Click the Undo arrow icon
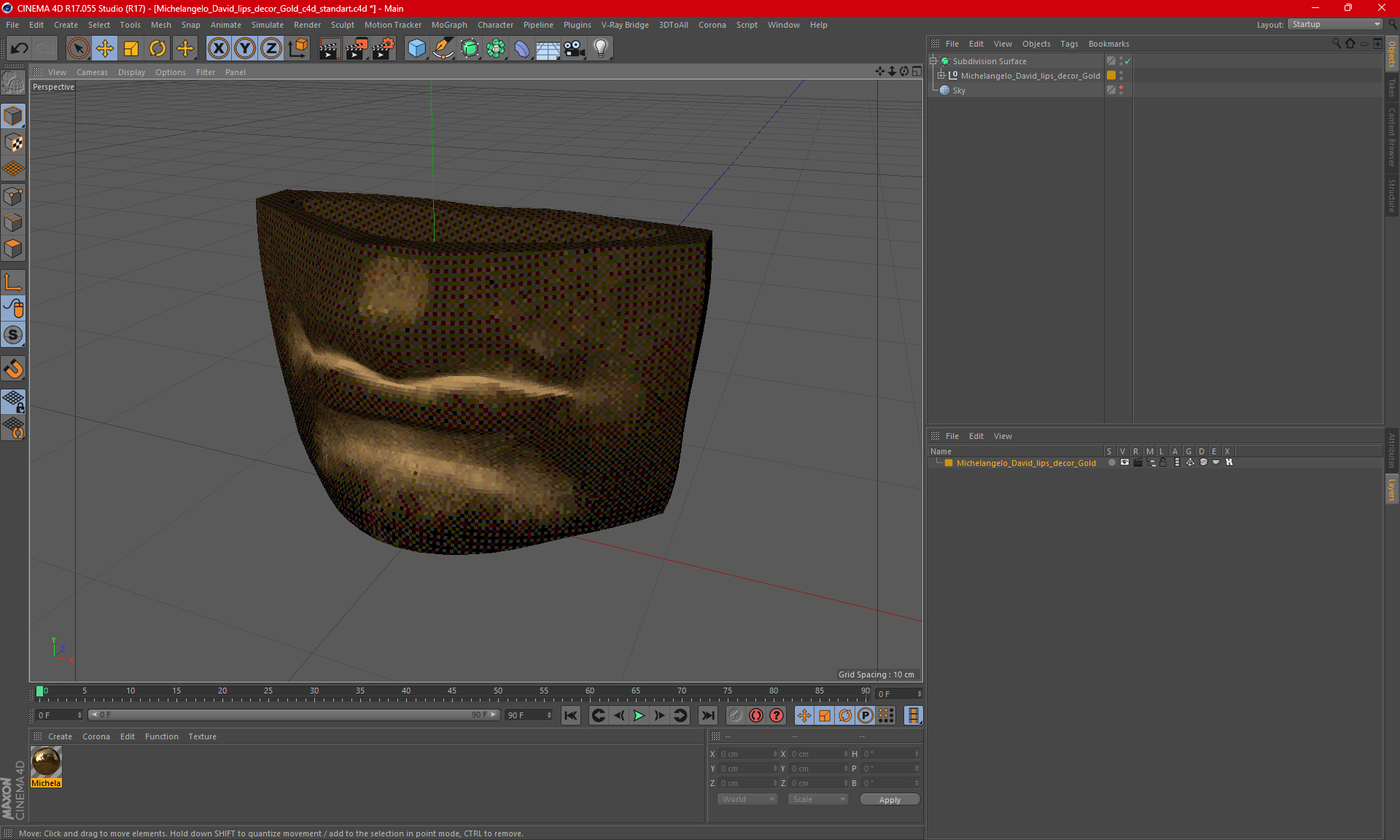Image resolution: width=1400 pixels, height=840 pixels. 20,48
